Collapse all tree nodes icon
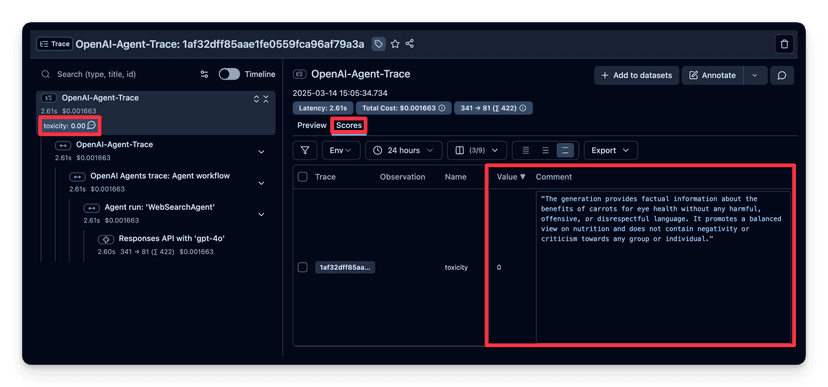The height and width of the screenshot is (387, 828). (x=266, y=99)
